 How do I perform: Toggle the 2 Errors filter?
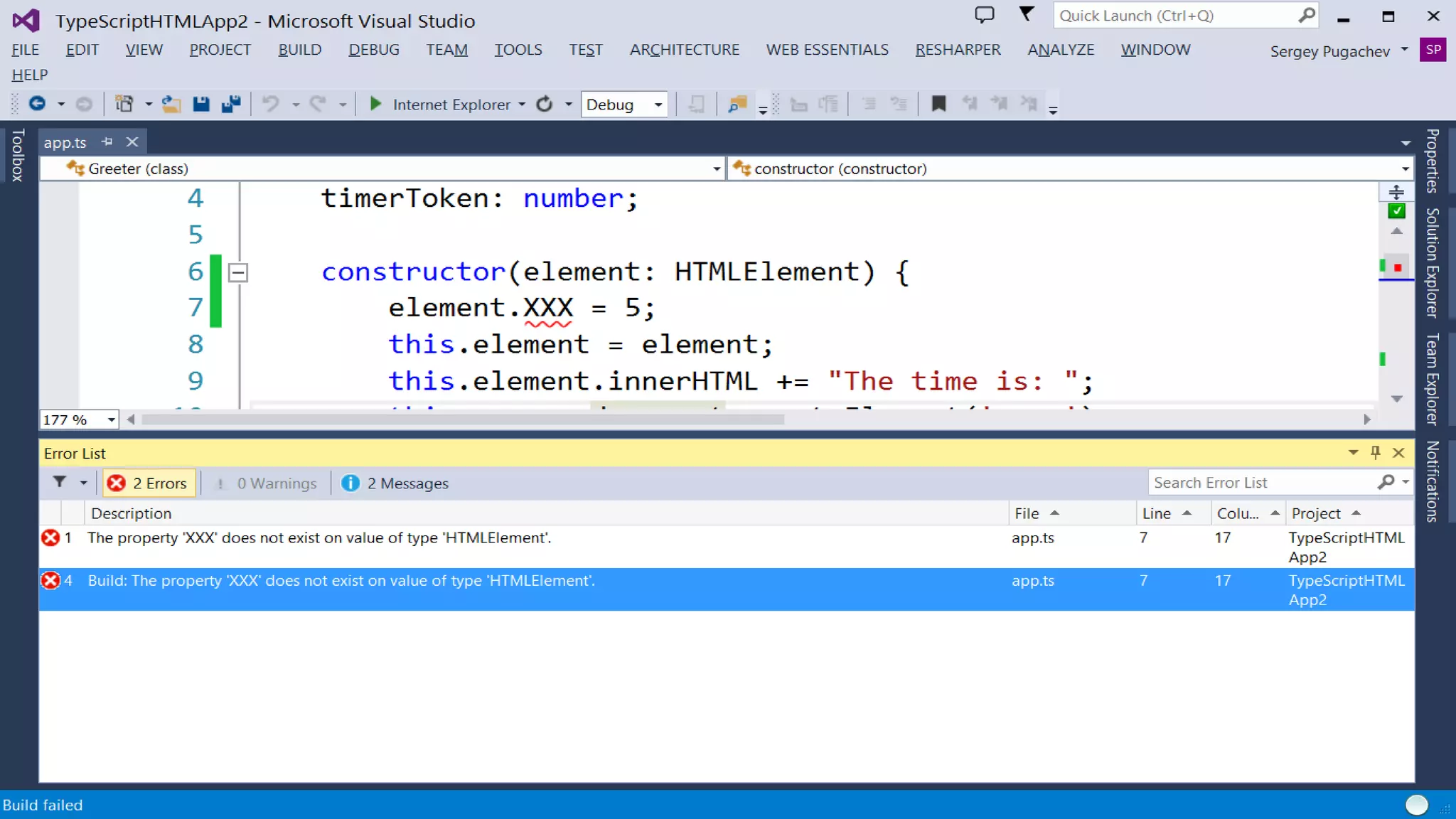point(148,483)
